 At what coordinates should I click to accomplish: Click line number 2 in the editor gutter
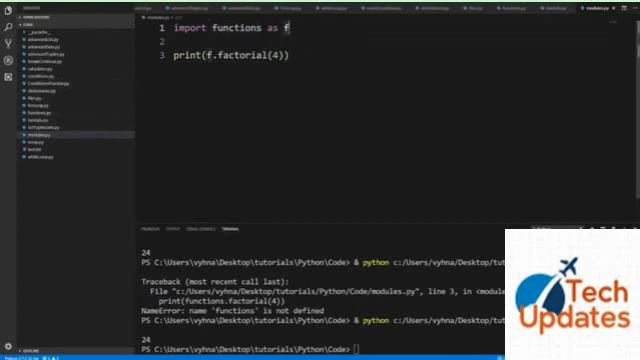coord(162,42)
